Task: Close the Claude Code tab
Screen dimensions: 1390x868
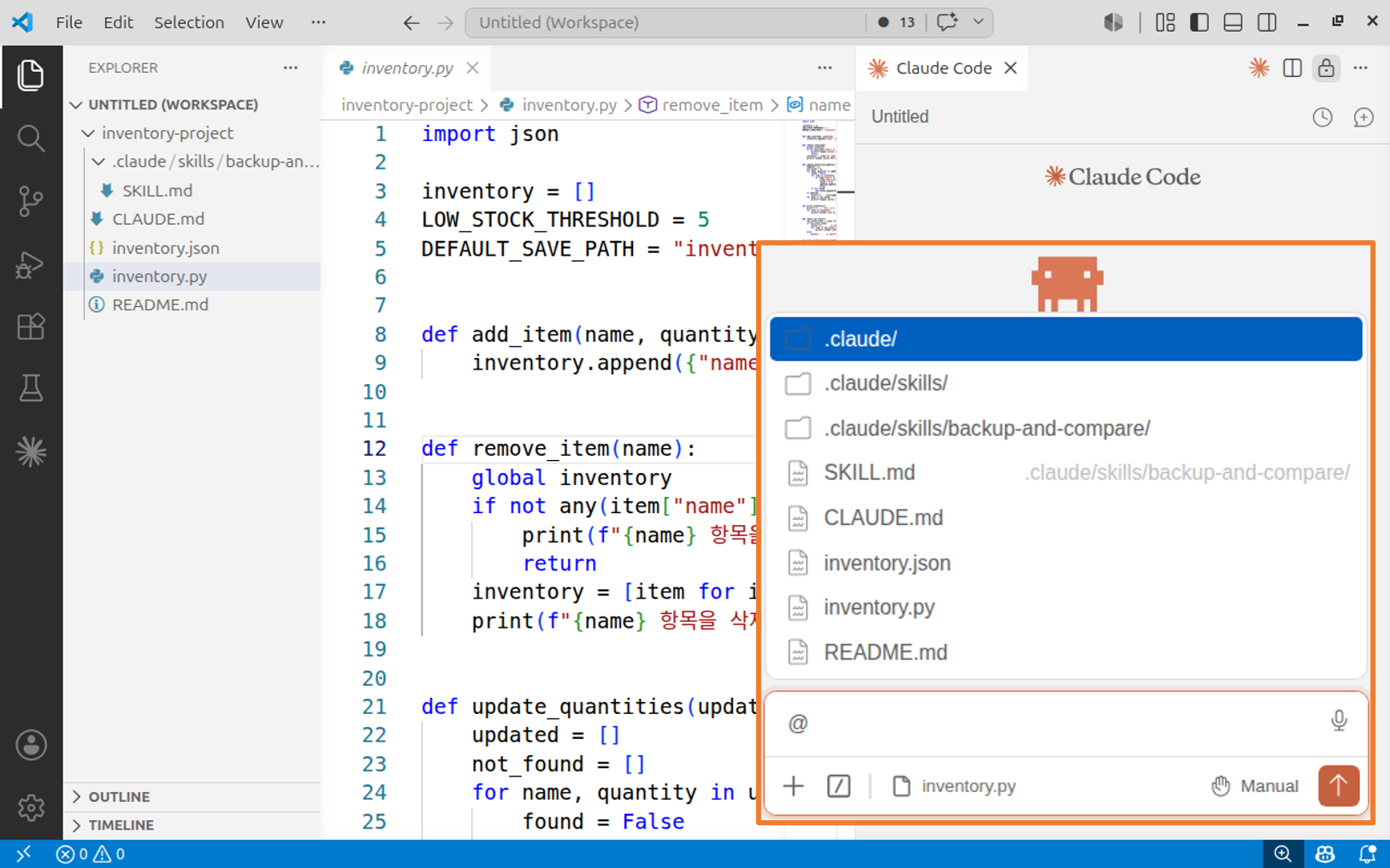Action: pyautogui.click(x=1010, y=68)
